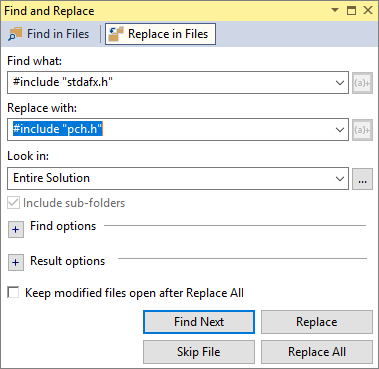Close the Find and Replace window
The image size is (379, 369).
coord(368,10)
